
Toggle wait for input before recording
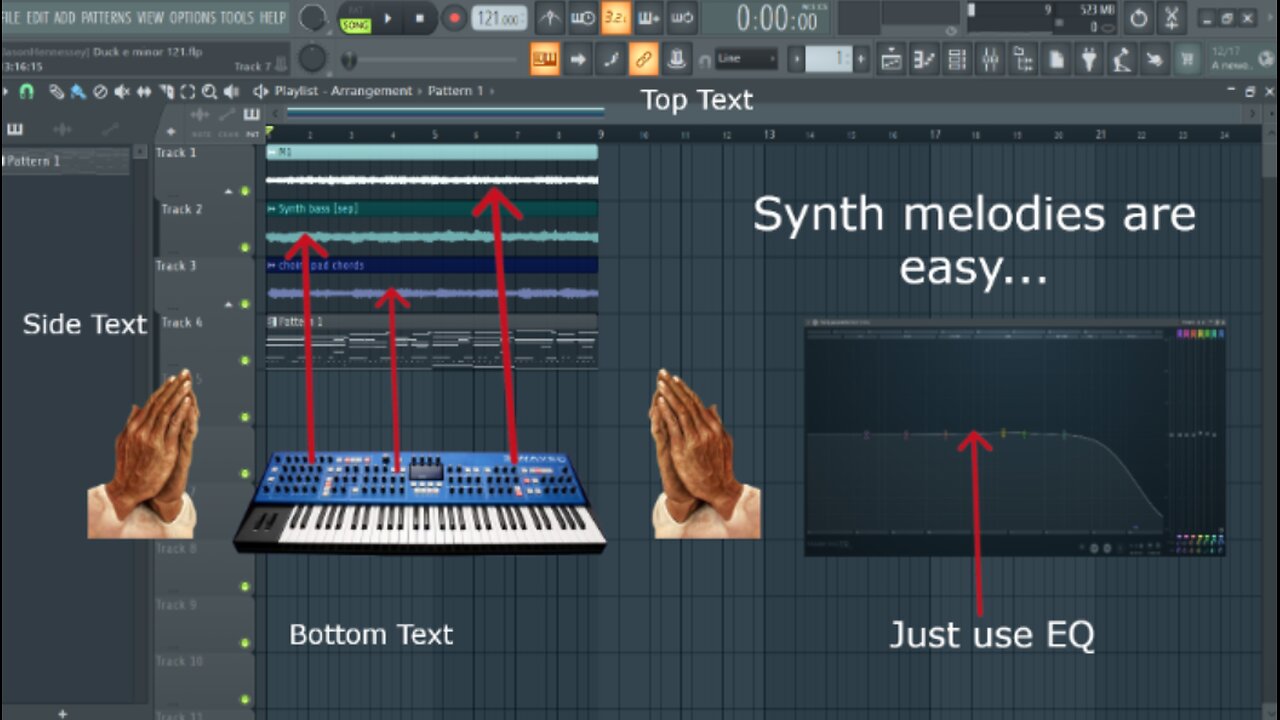pyautogui.click(x=583, y=18)
